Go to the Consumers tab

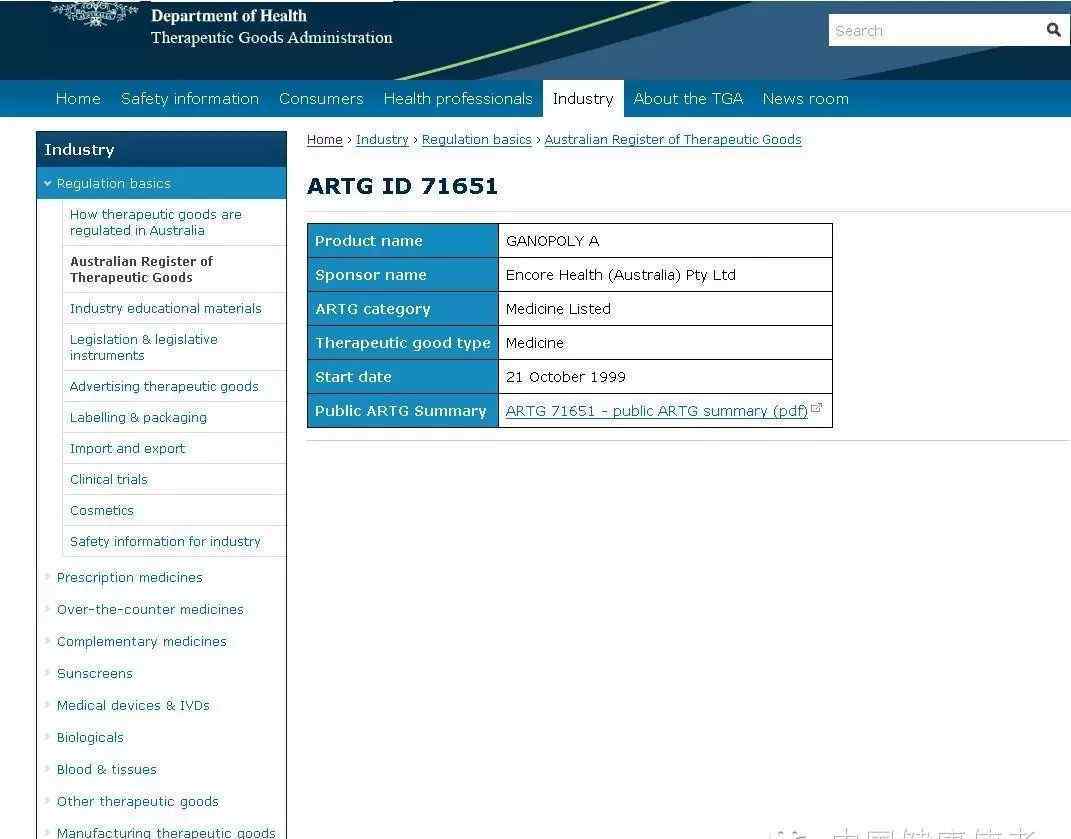(321, 98)
